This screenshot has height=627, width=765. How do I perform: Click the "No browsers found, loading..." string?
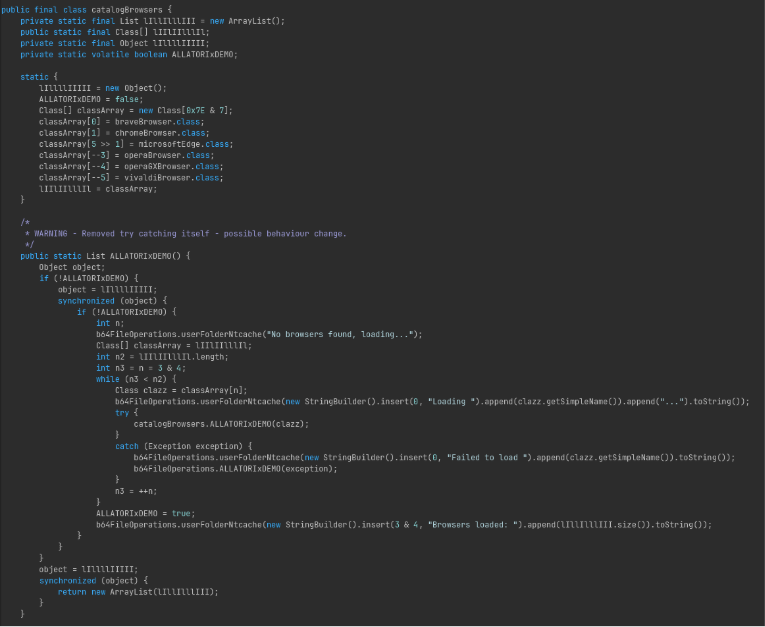pyautogui.click(x=340, y=335)
